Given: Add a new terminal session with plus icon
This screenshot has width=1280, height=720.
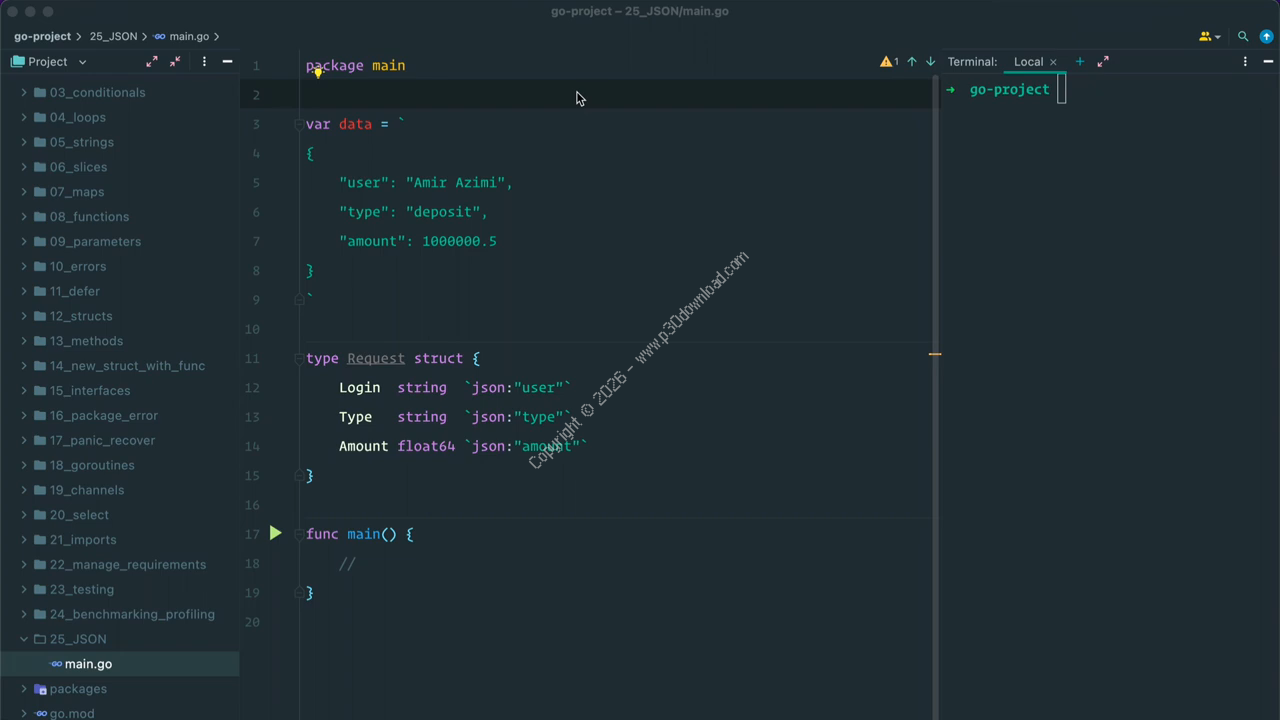Looking at the screenshot, I should [x=1079, y=62].
